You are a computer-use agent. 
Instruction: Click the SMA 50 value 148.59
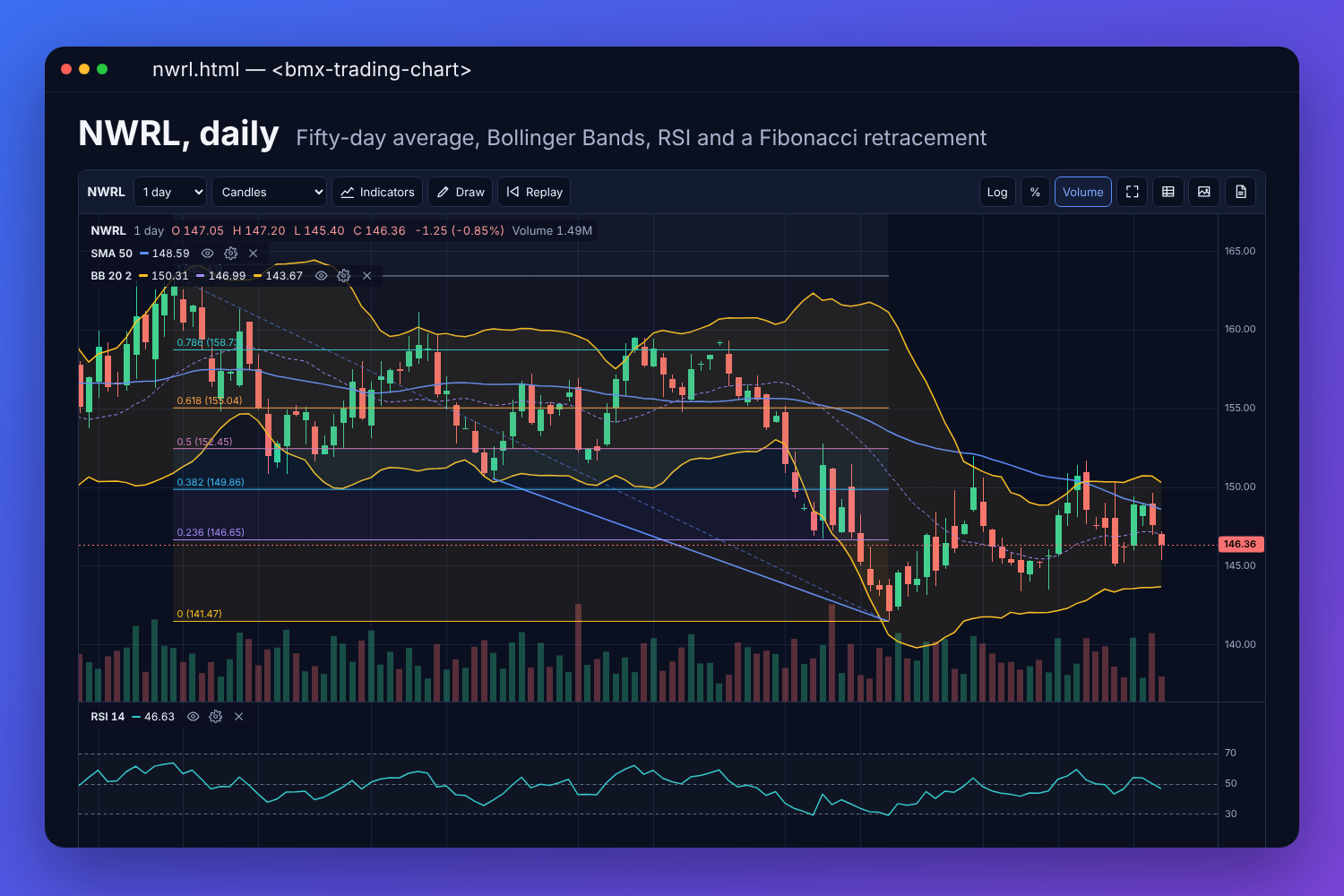click(170, 254)
